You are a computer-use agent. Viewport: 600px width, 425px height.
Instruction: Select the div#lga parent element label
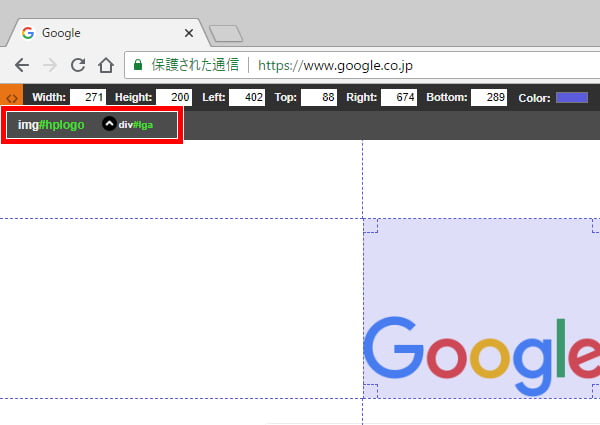[x=135, y=124]
